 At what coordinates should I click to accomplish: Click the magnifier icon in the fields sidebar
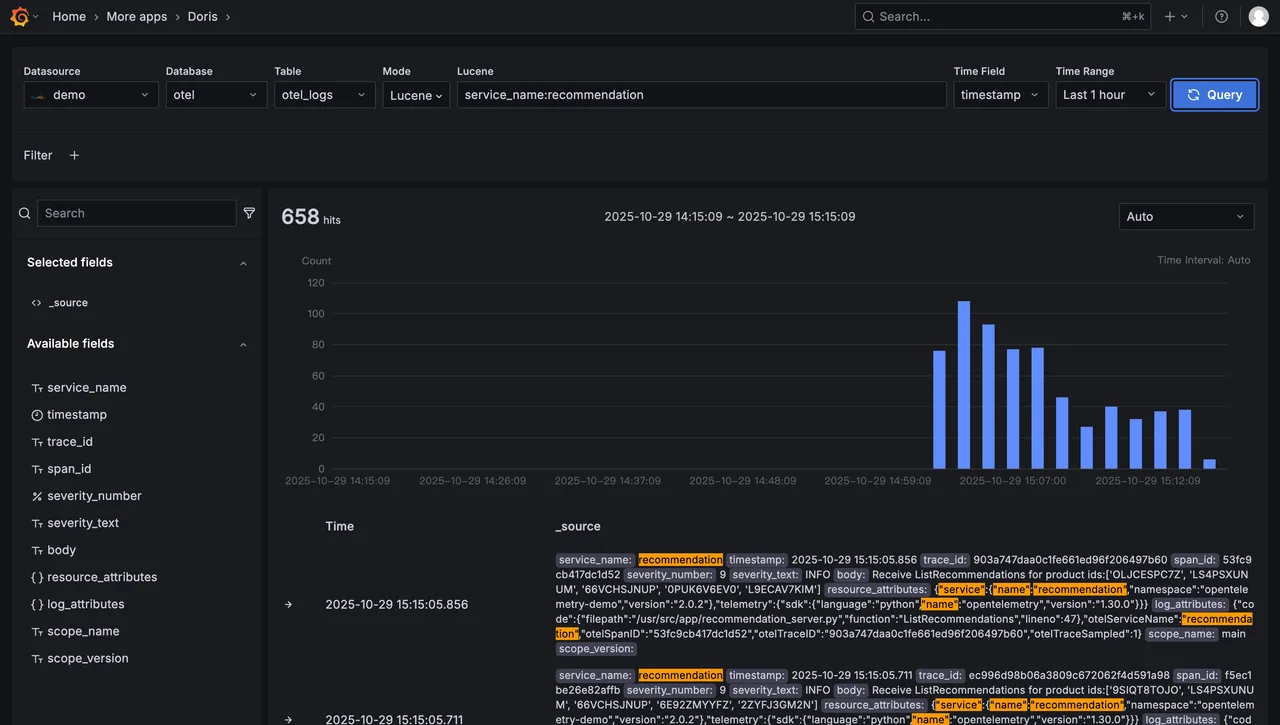pyautogui.click(x=24, y=212)
